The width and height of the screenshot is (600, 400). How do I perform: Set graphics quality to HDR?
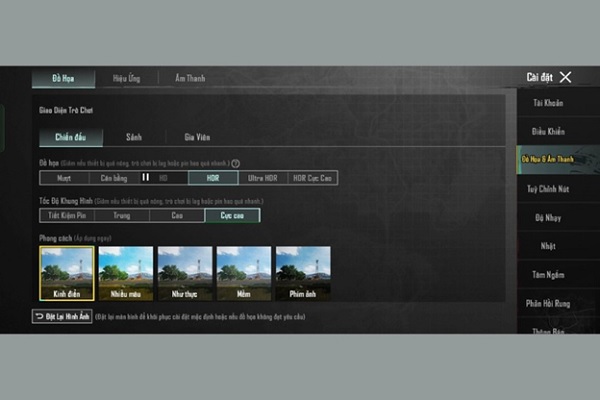(x=213, y=178)
